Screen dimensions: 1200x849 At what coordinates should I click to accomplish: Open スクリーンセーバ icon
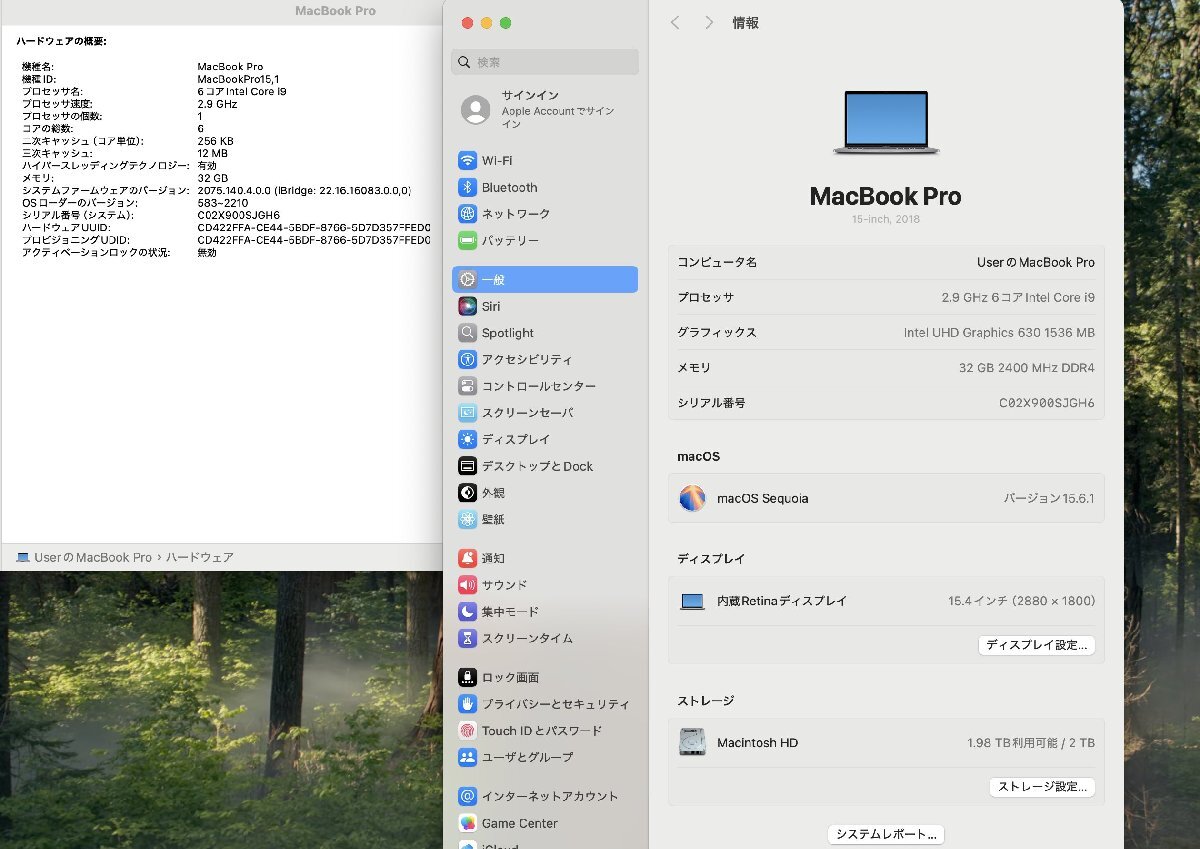[467, 412]
